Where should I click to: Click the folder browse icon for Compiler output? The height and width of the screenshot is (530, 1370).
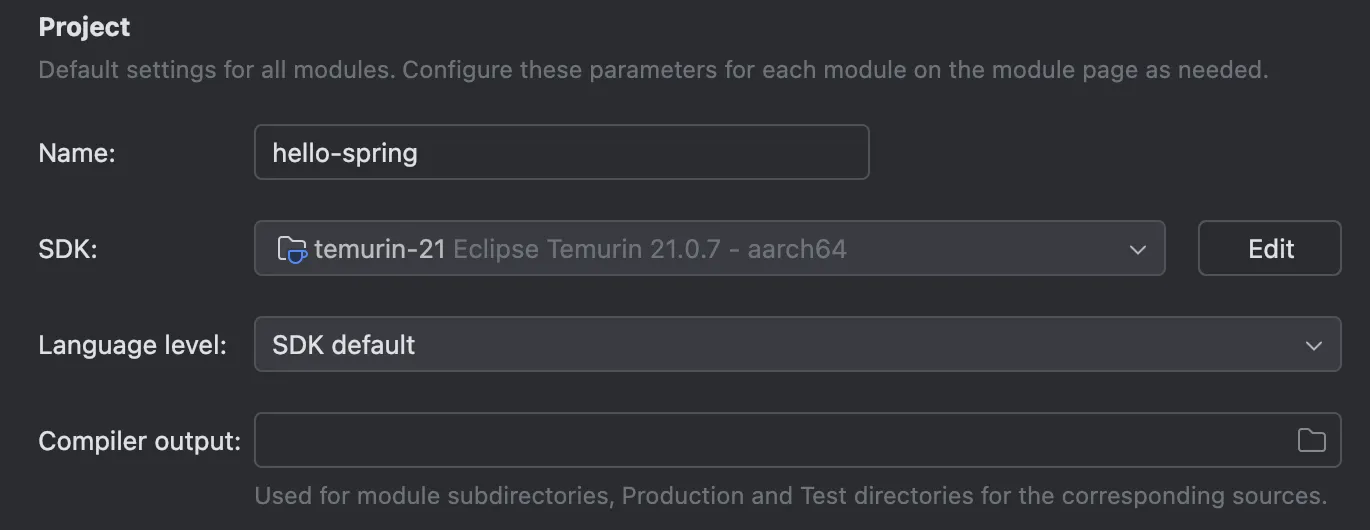coord(1311,440)
